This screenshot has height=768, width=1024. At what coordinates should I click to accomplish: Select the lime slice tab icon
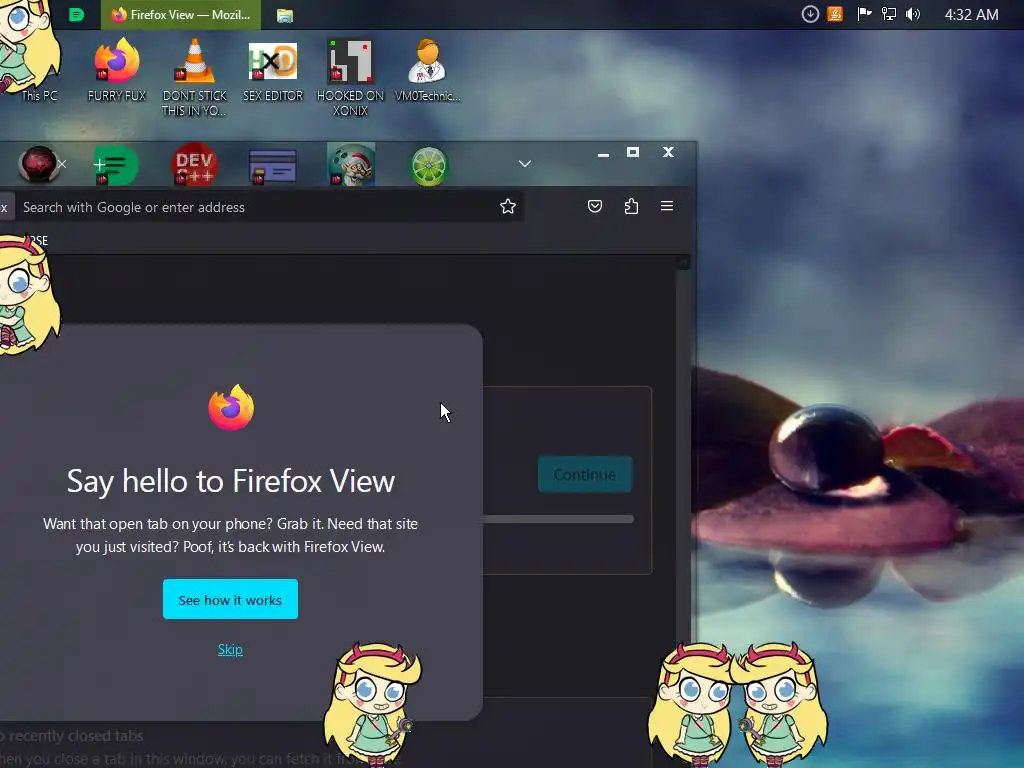click(429, 166)
